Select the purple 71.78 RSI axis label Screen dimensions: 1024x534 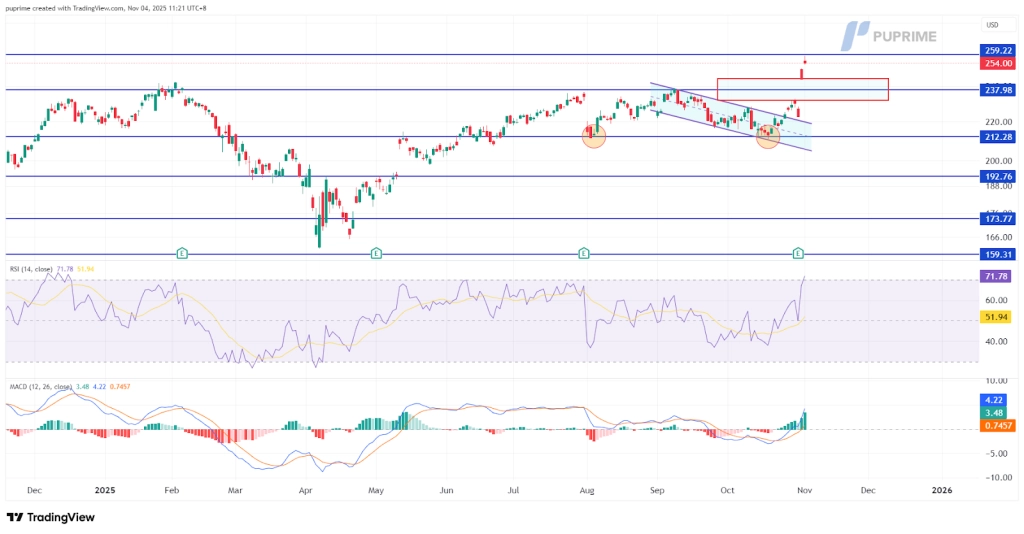pyautogui.click(x=996, y=277)
